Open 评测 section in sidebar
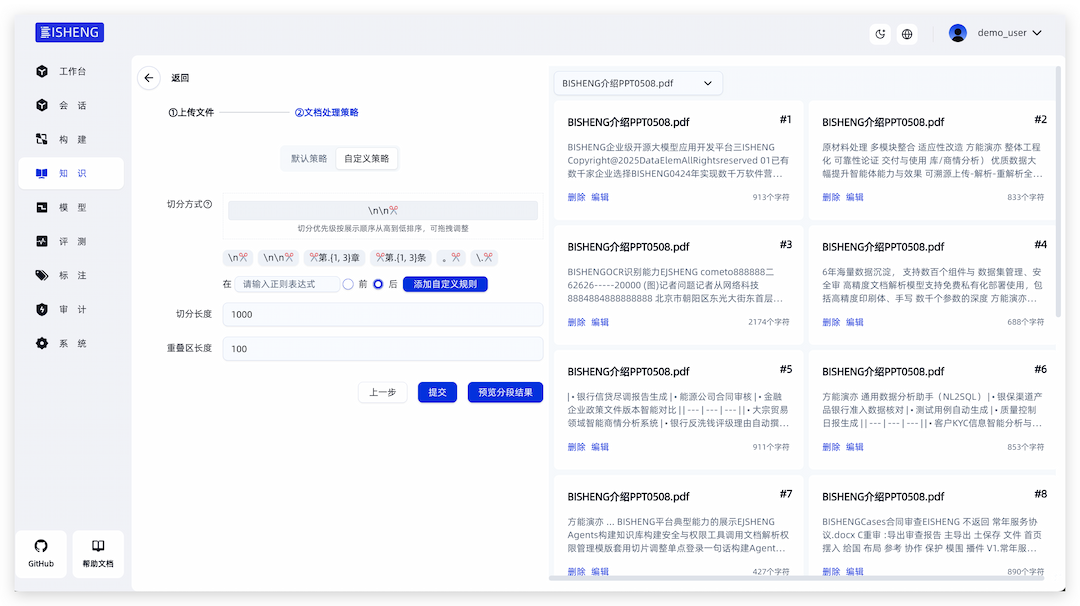This screenshot has height=606, width=1080. pyautogui.click(x=71, y=242)
